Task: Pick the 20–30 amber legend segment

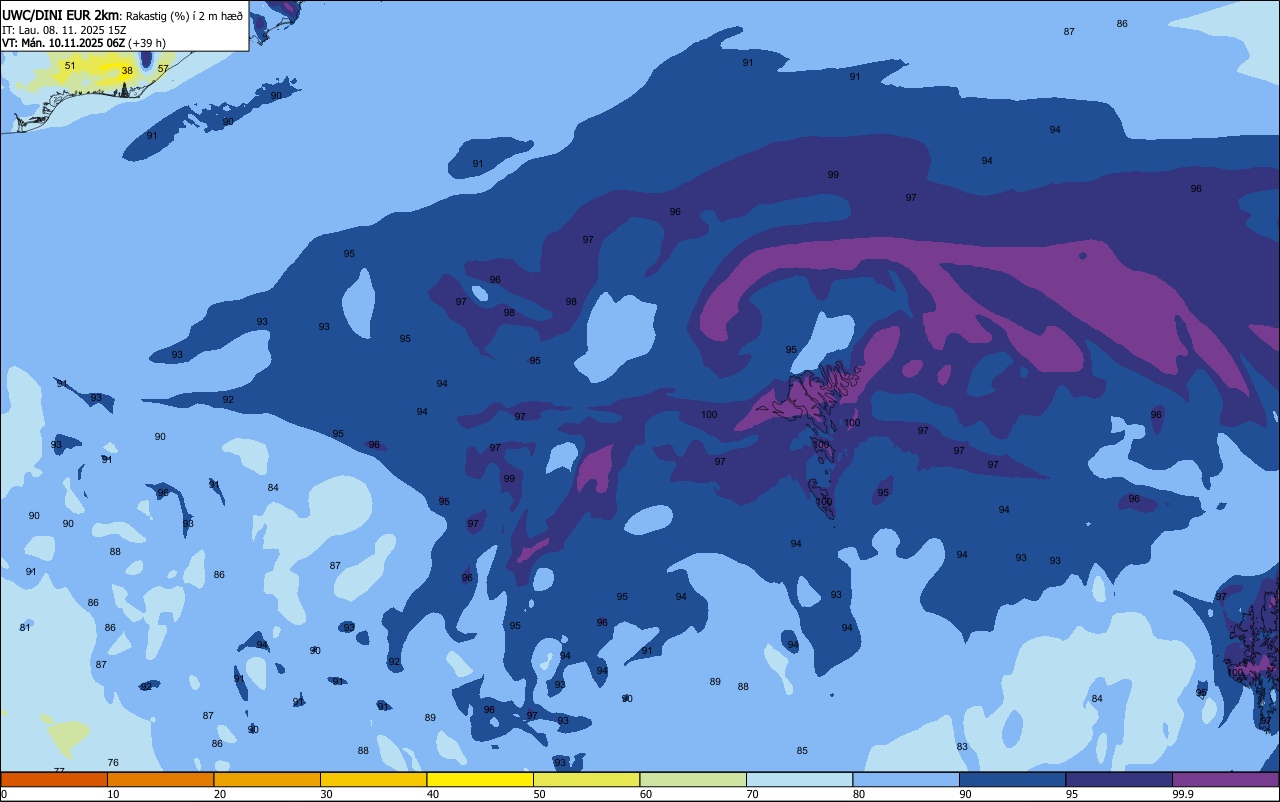Action: pyautogui.click(x=267, y=779)
